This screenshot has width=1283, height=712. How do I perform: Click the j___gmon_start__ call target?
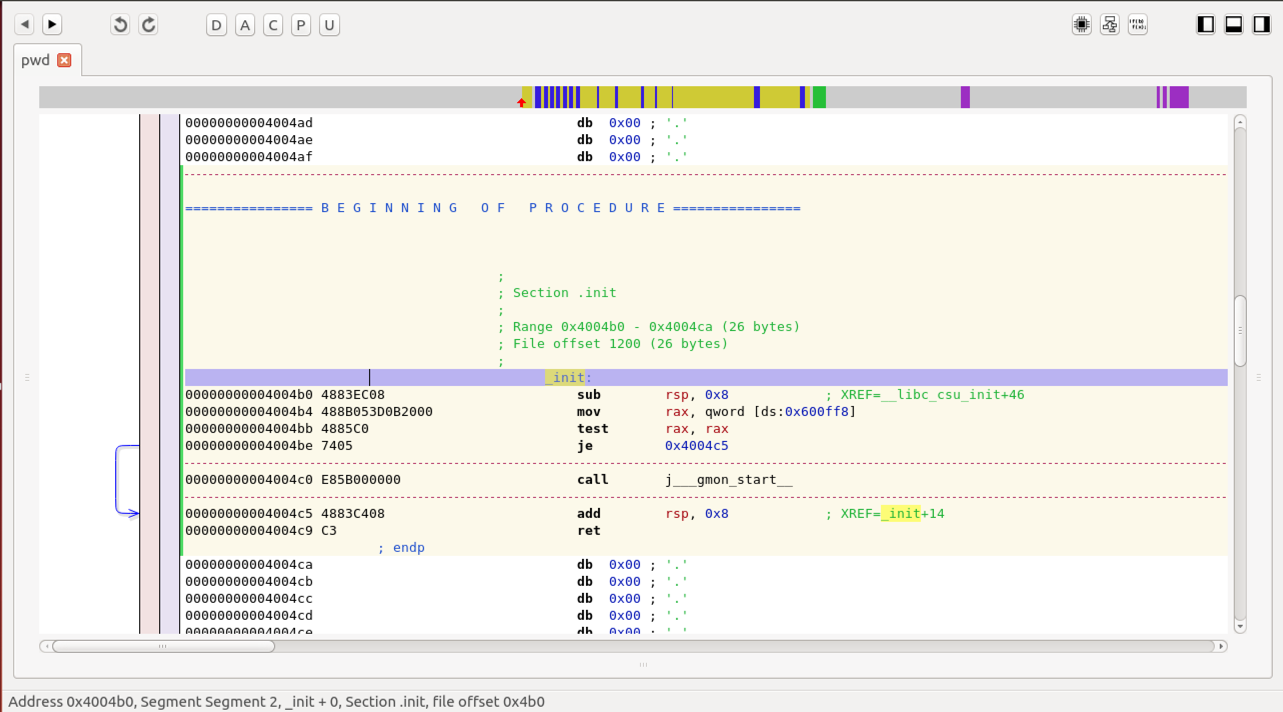point(728,480)
